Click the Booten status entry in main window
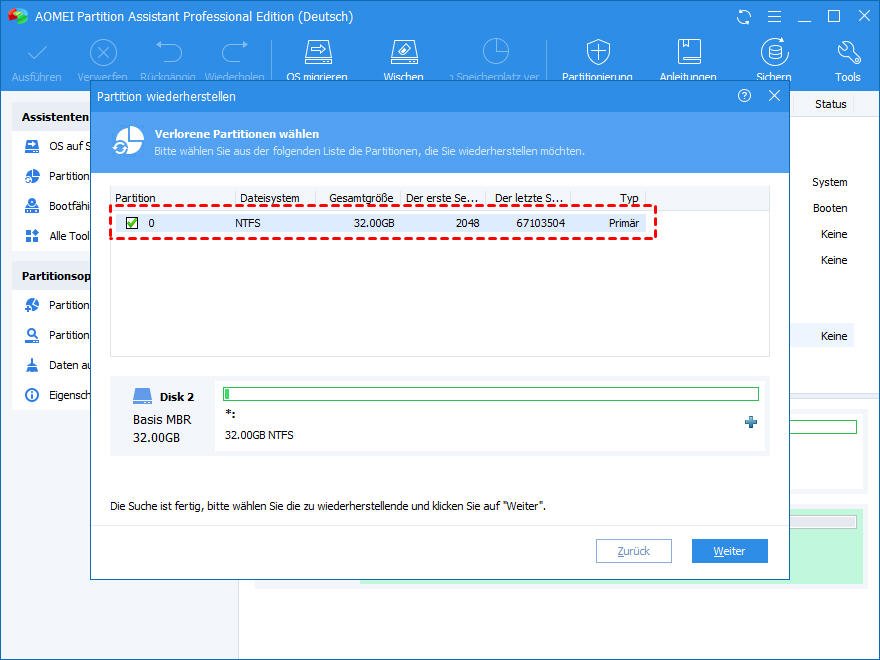 tap(830, 208)
